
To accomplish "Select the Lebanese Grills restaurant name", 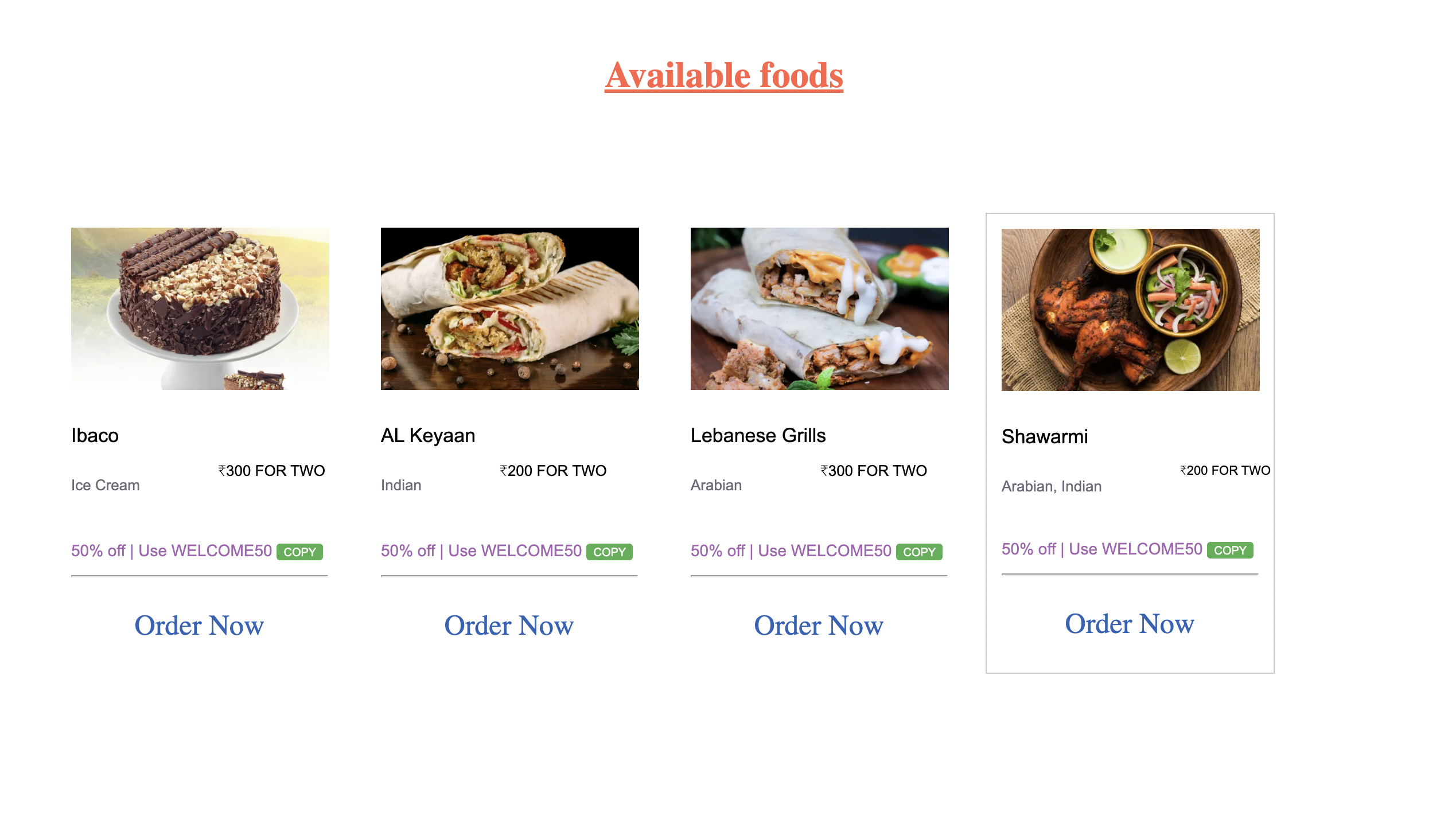I will click(758, 435).
